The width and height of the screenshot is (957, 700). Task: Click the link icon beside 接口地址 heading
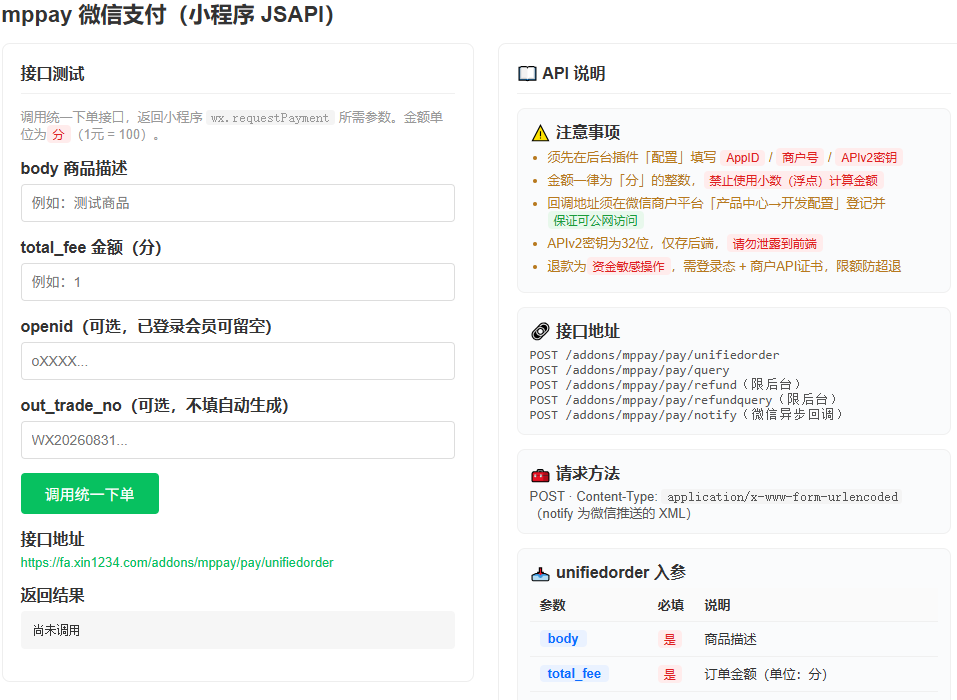pos(540,331)
